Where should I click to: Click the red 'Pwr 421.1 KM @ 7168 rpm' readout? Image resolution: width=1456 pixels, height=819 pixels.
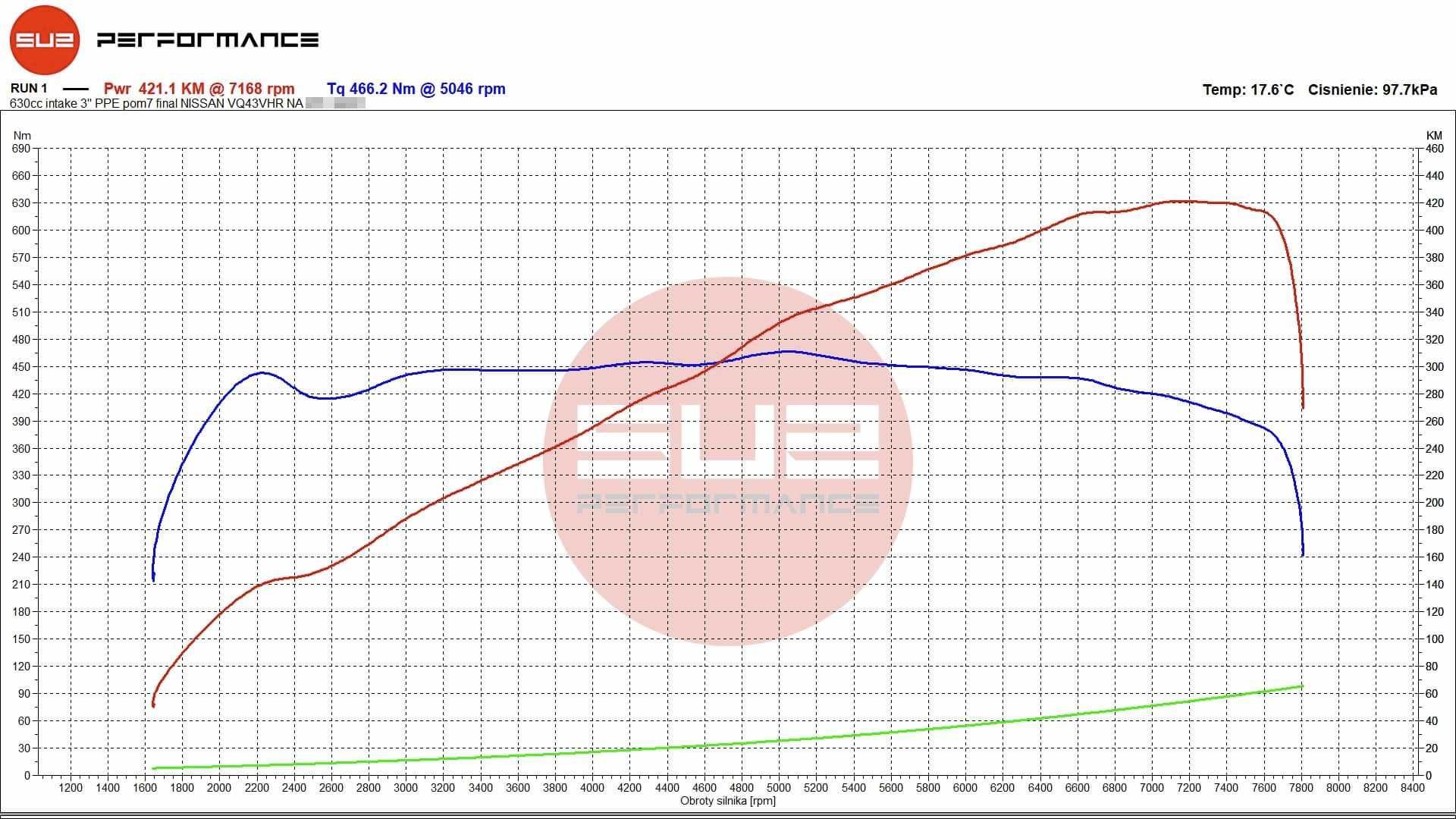[199, 89]
